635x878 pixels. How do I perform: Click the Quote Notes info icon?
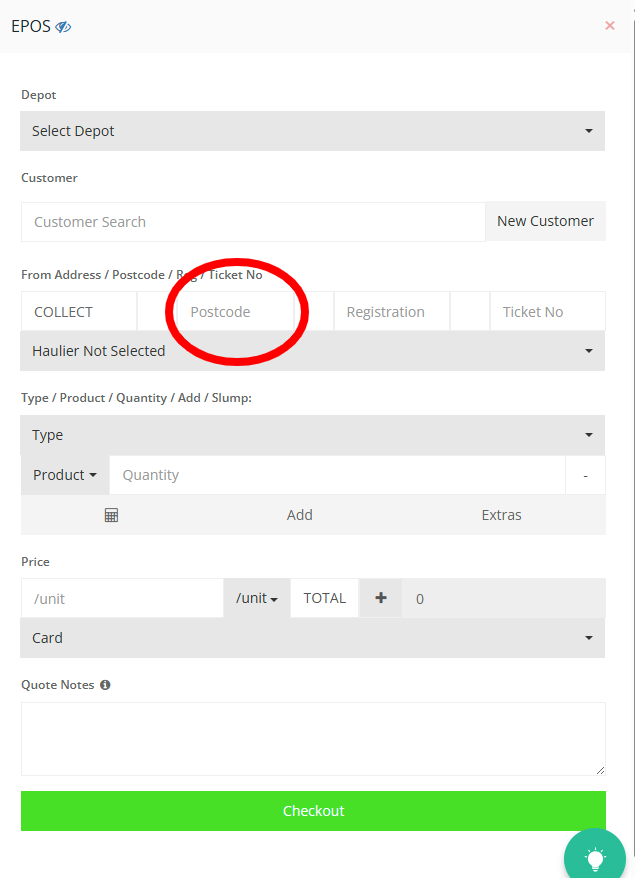pyautogui.click(x=105, y=685)
